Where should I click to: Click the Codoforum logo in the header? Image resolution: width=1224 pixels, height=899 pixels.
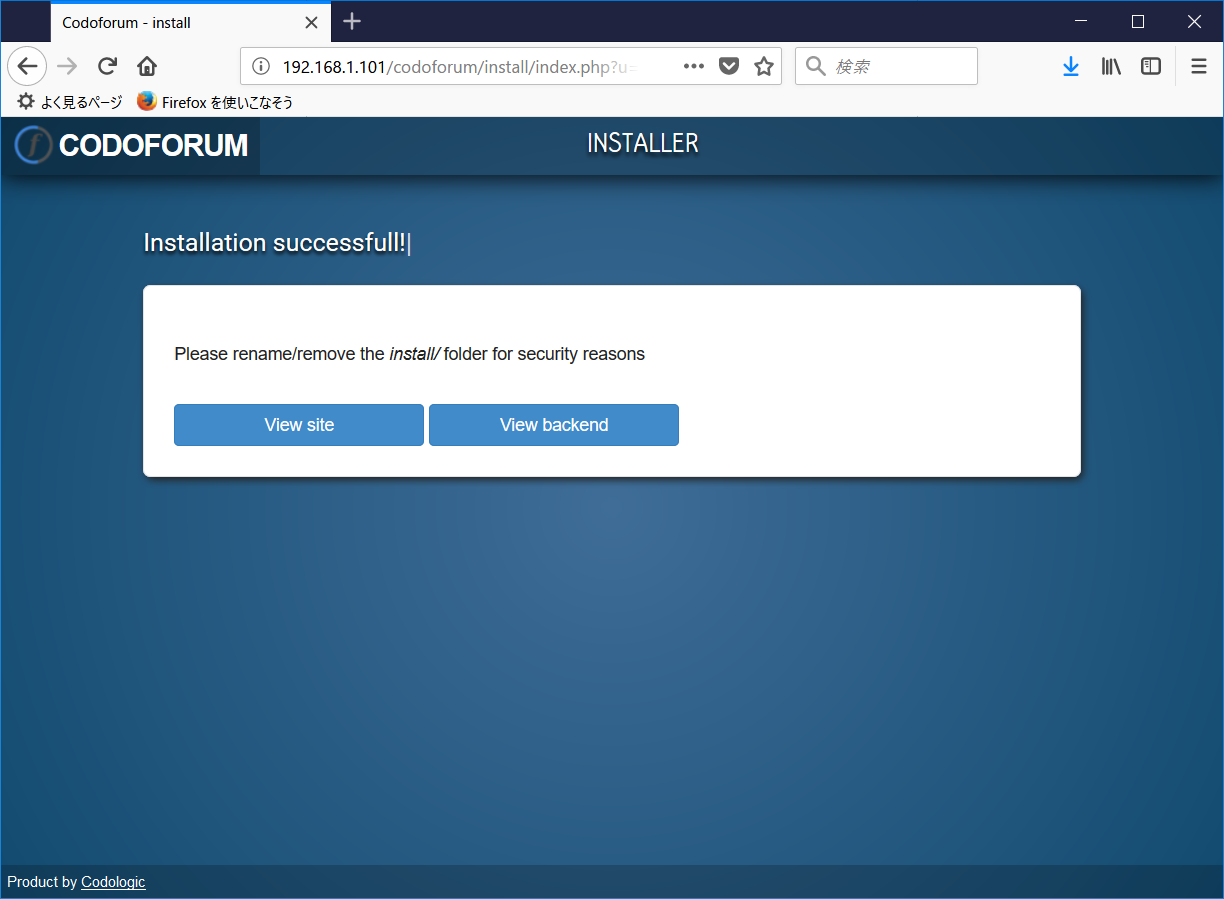[x=130, y=144]
